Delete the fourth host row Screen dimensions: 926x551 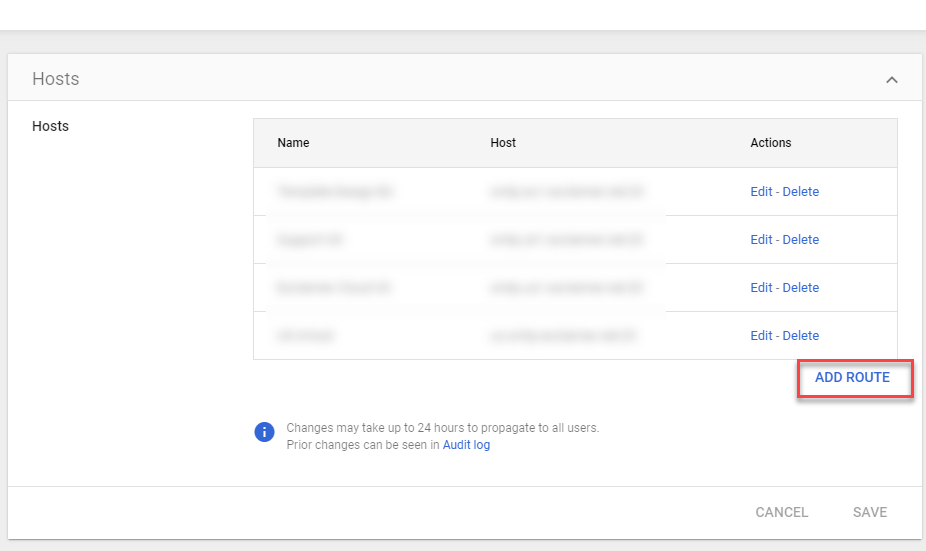point(800,336)
